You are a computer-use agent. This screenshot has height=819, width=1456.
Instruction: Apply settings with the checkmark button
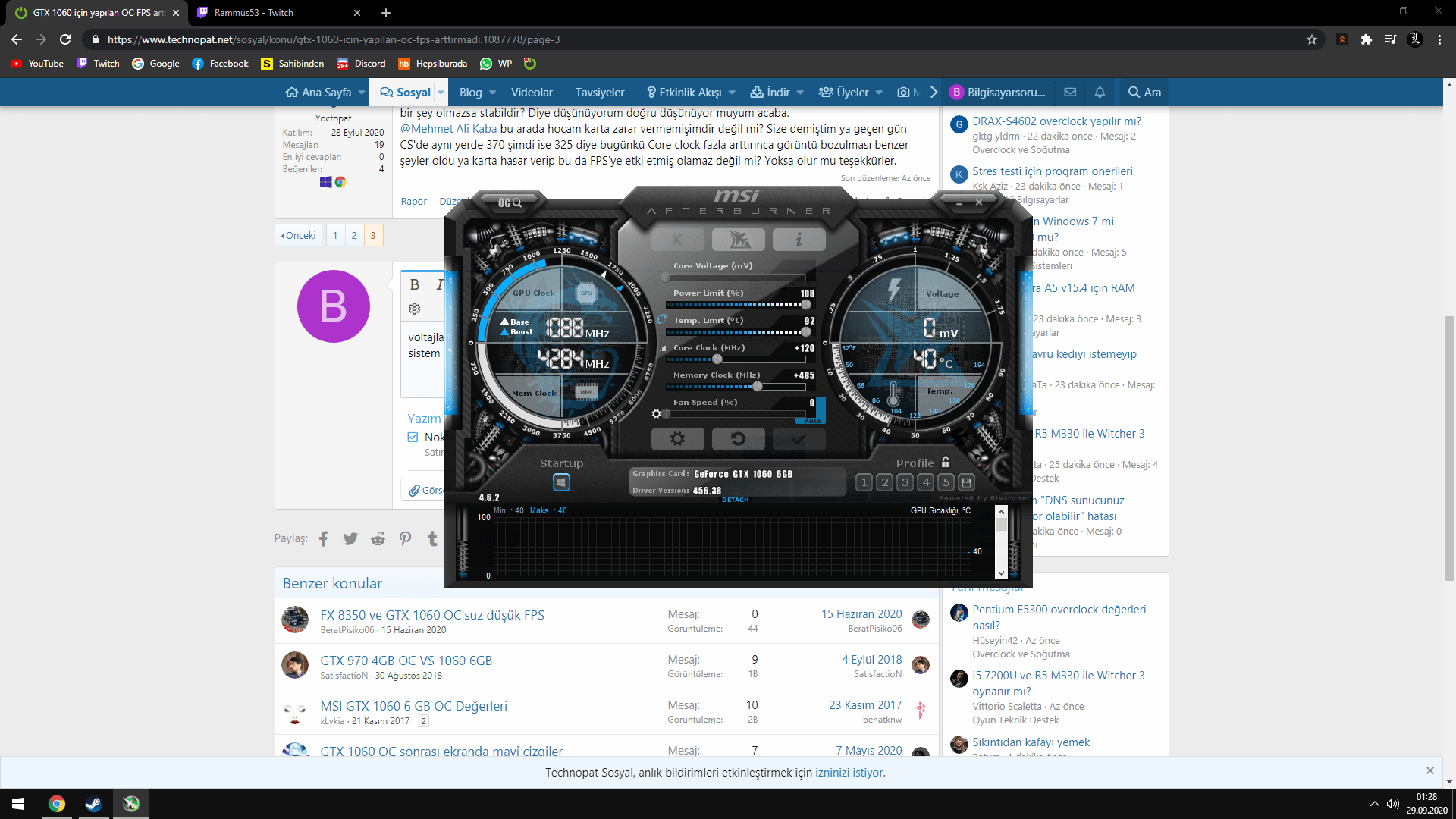tap(799, 438)
